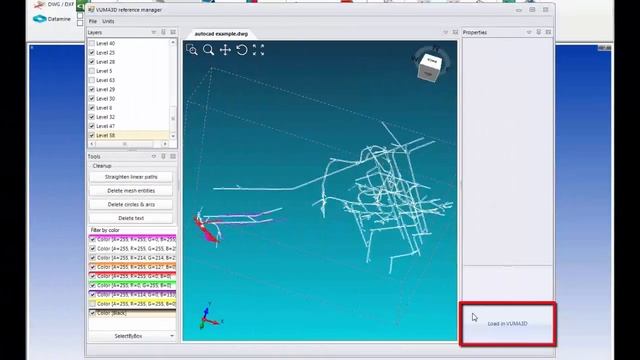Screen dimensions: 640x360
Task: Click Load in VUMA3D button
Action: 507,324
